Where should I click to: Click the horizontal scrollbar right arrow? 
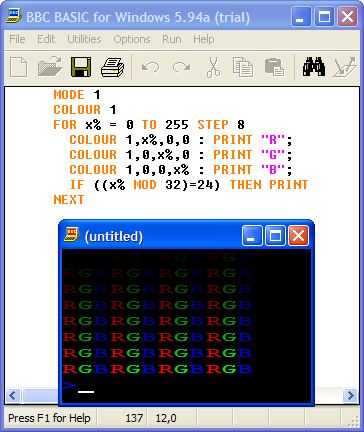350,396
